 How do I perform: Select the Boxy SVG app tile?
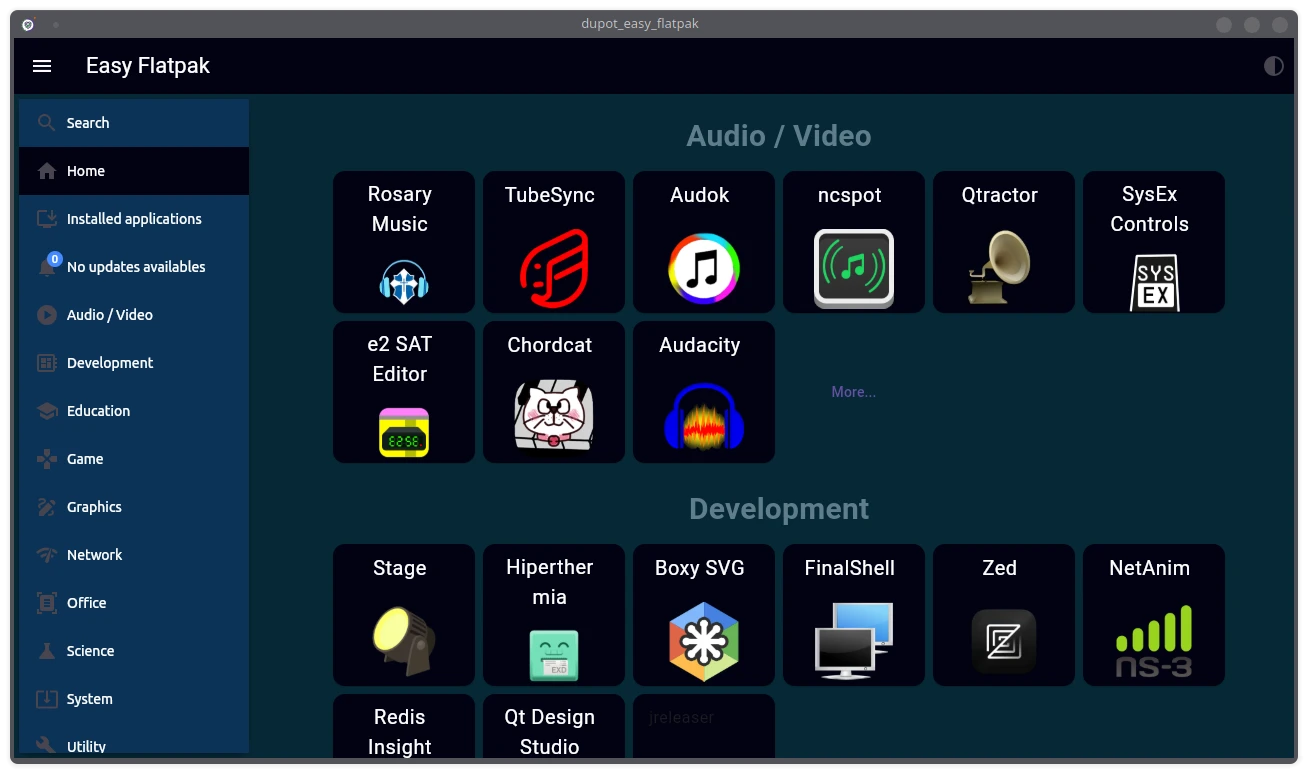(704, 615)
